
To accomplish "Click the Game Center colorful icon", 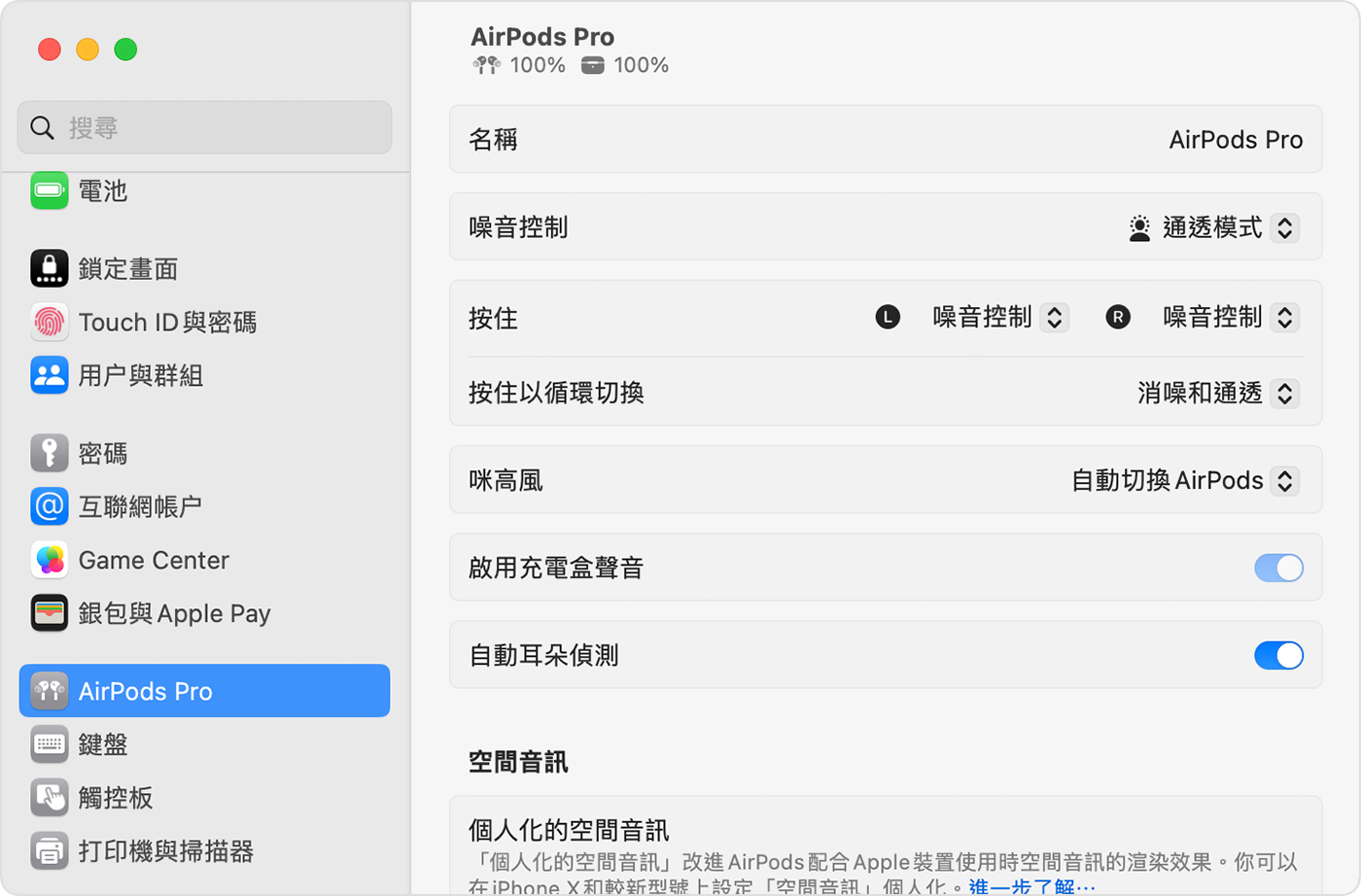I will 50,560.
